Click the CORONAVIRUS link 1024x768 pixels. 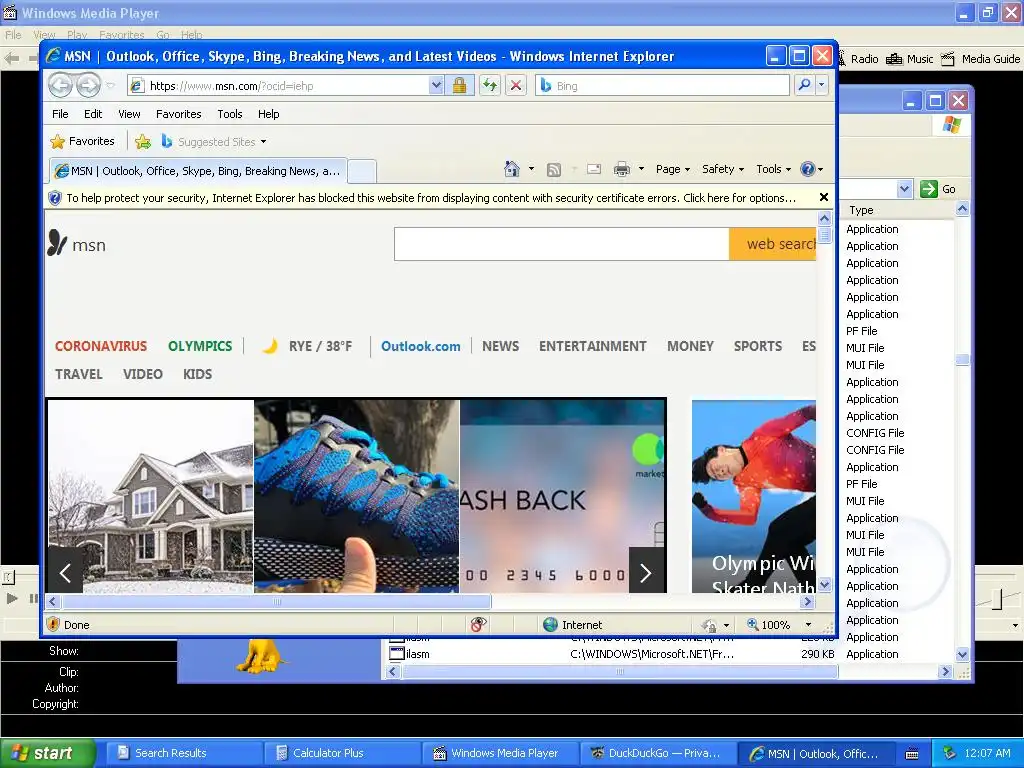pyautogui.click(x=101, y=346)
